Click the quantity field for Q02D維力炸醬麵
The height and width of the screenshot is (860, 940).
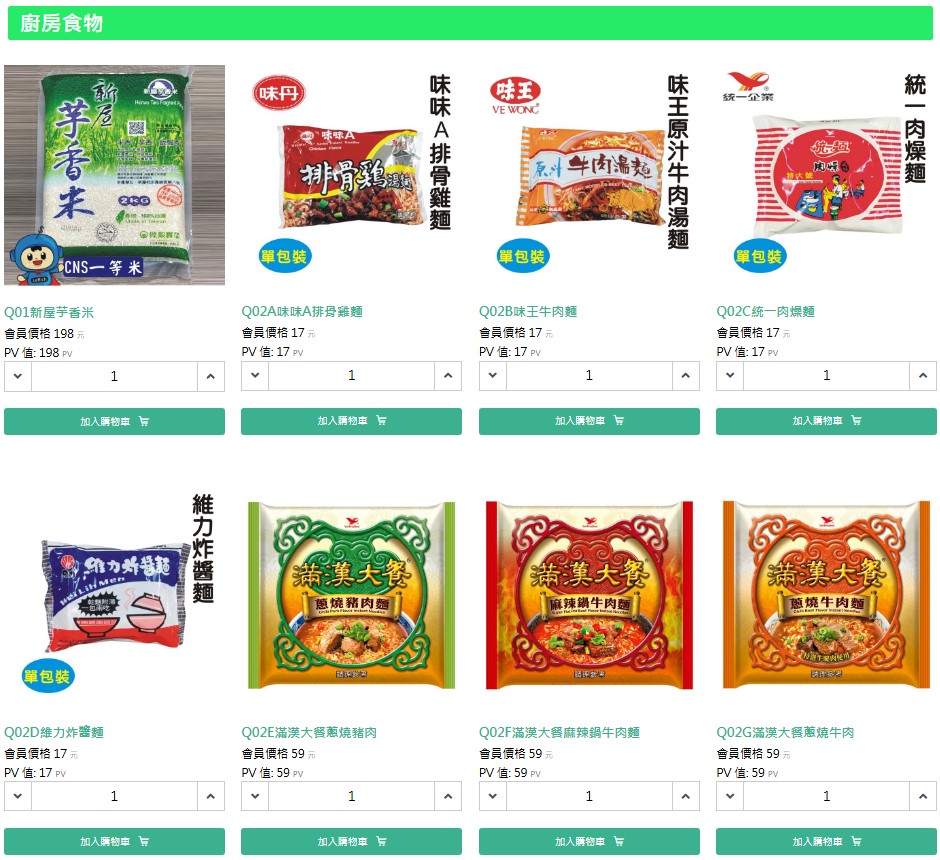tap(114, 796)
